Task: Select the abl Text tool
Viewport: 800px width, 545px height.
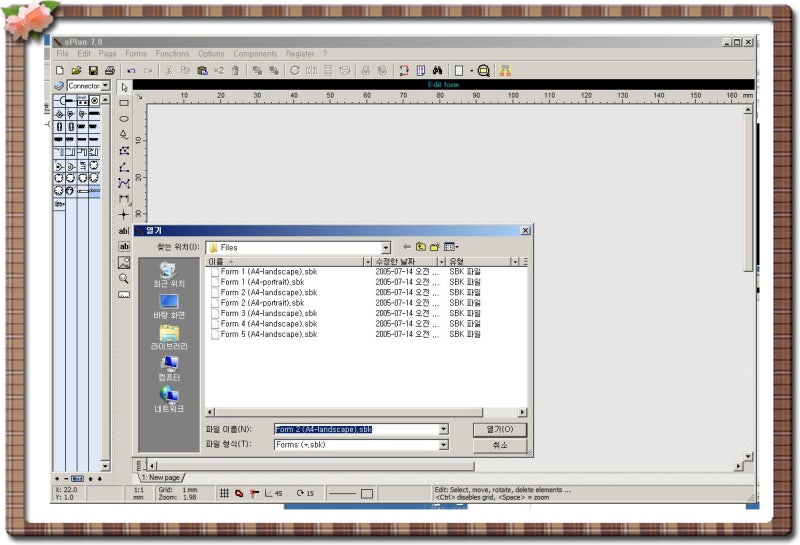Action: pos(124,231)
